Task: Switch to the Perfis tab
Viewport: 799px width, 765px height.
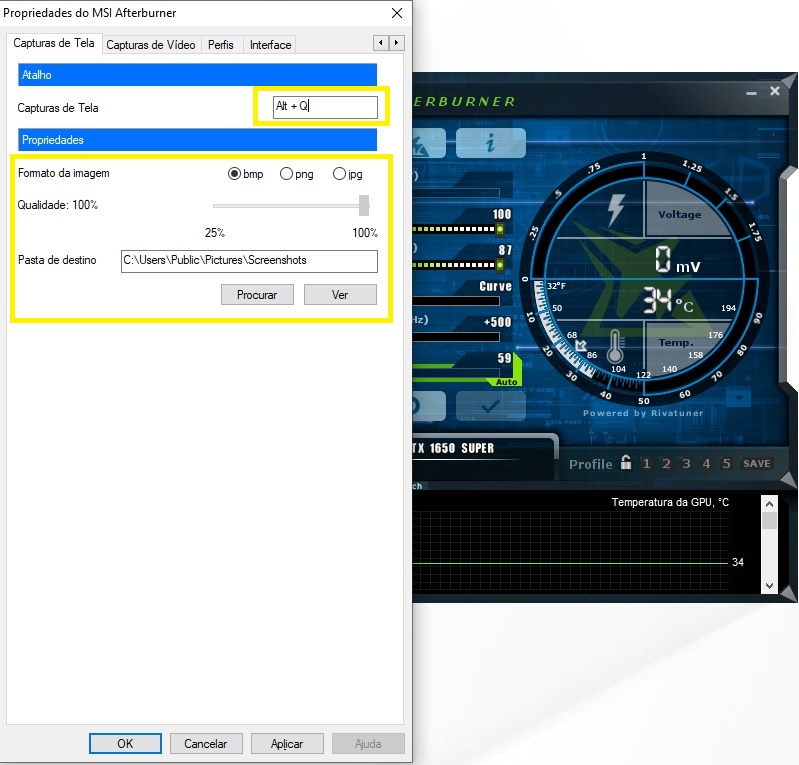Action: tap(221, 45)
